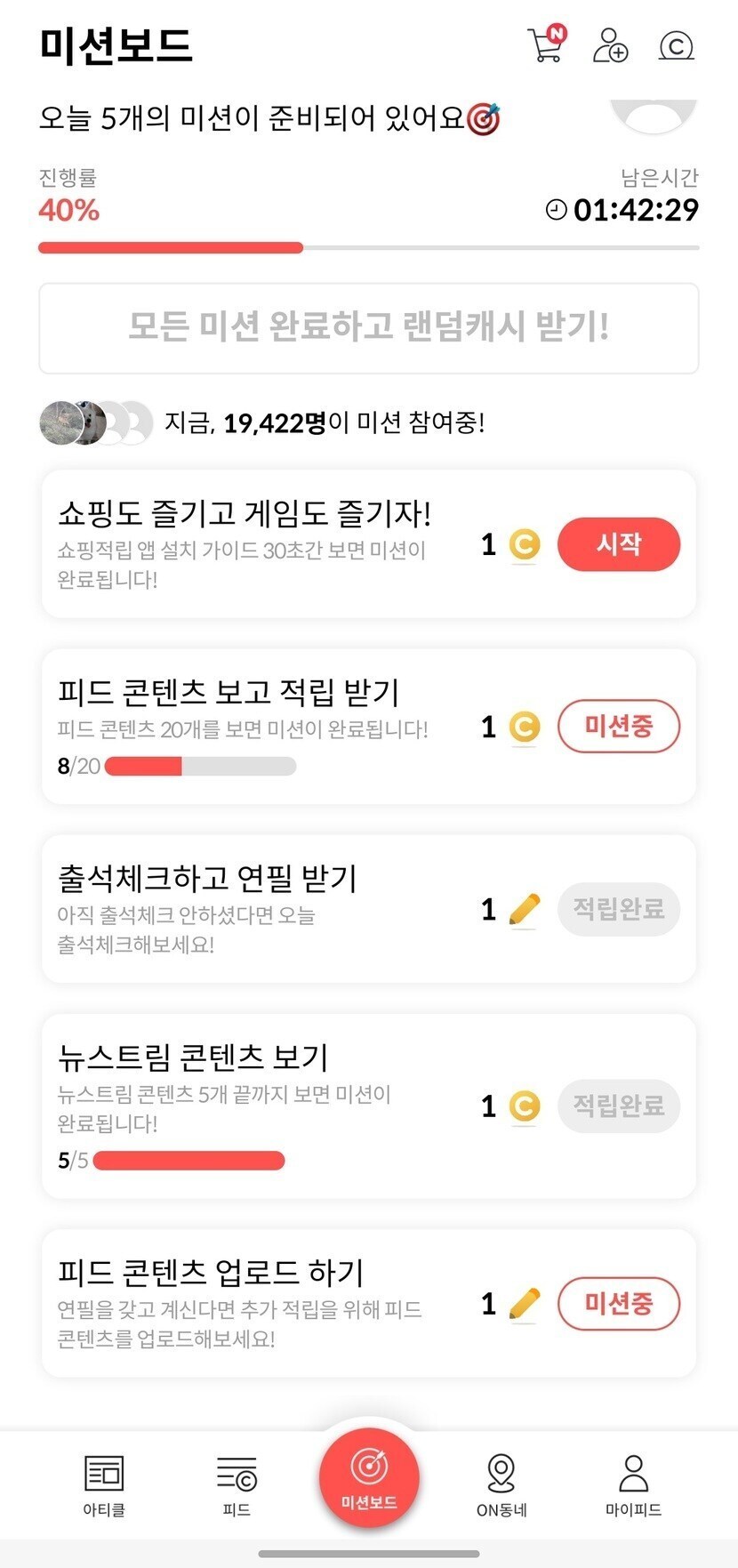Screen dimensions: 738x1568
Task: Tap the clock icon beside remaining time
Action: pos(556,210)
